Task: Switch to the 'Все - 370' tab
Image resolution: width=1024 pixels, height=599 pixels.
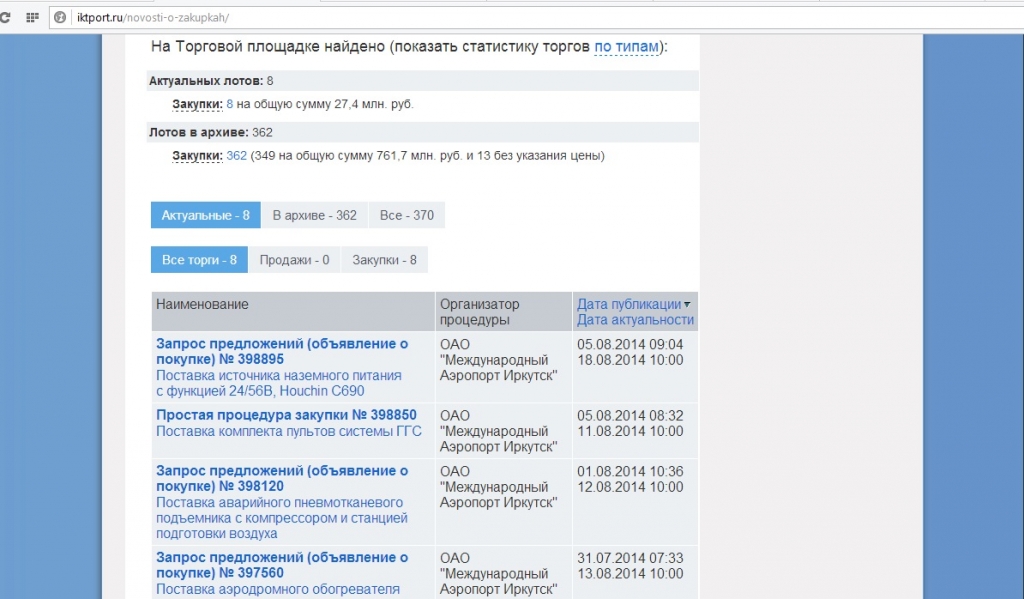Action: (x=407, y=215)
